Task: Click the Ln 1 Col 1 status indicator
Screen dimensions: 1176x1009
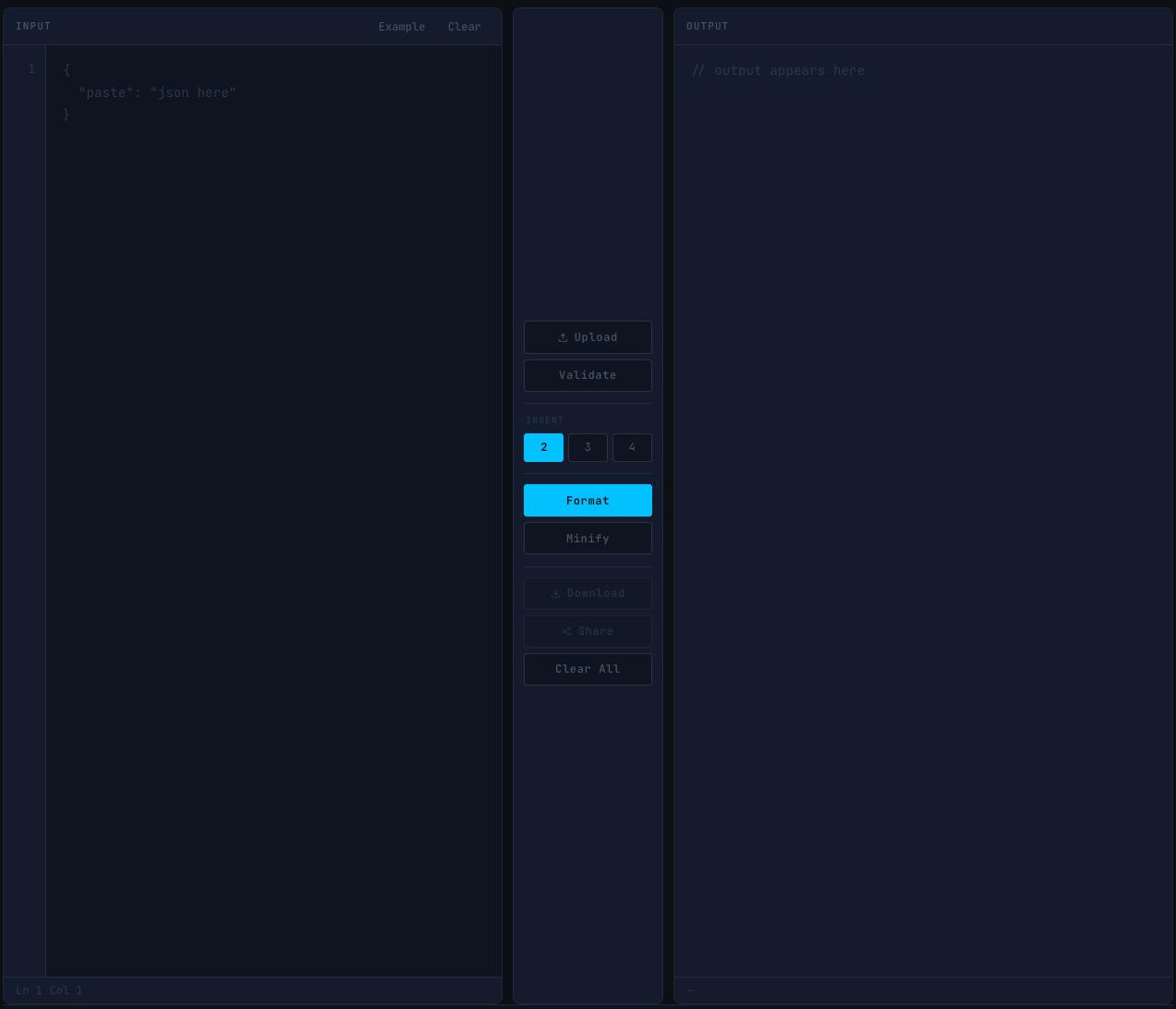Action: point(49,990)
